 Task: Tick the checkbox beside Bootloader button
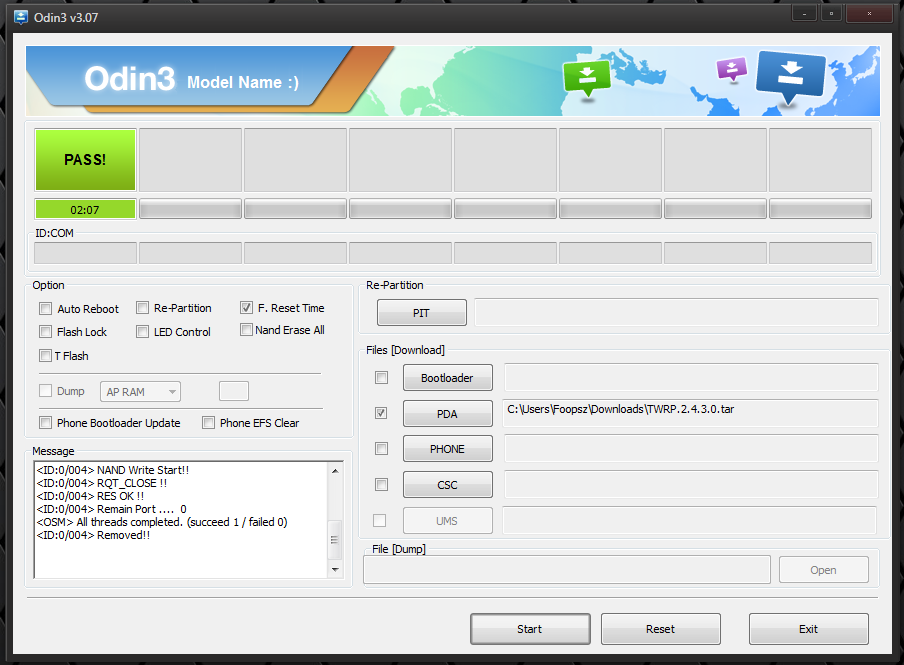[381, 377]
